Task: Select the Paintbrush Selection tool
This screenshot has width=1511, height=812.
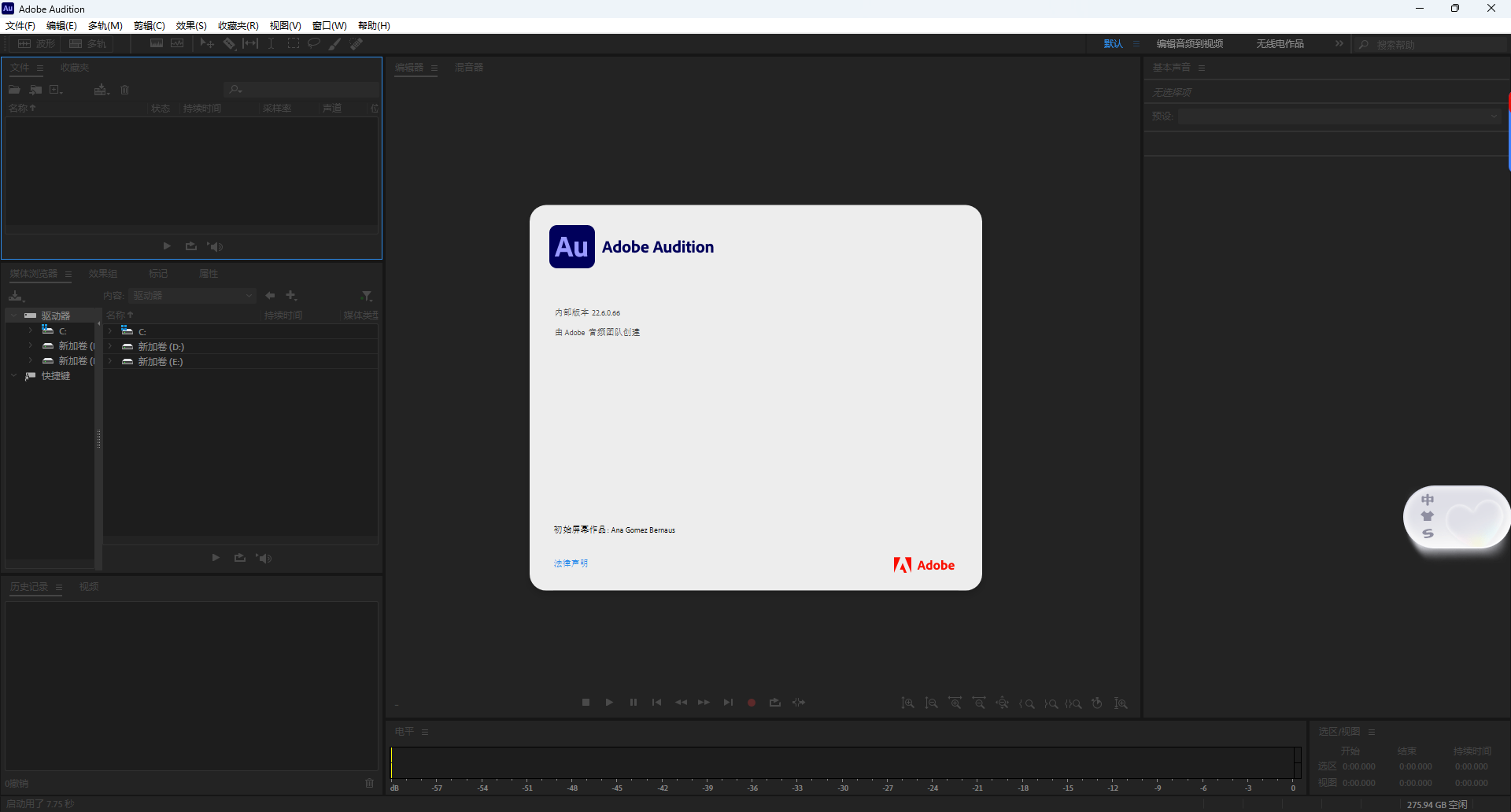Action: pos(334,43)
